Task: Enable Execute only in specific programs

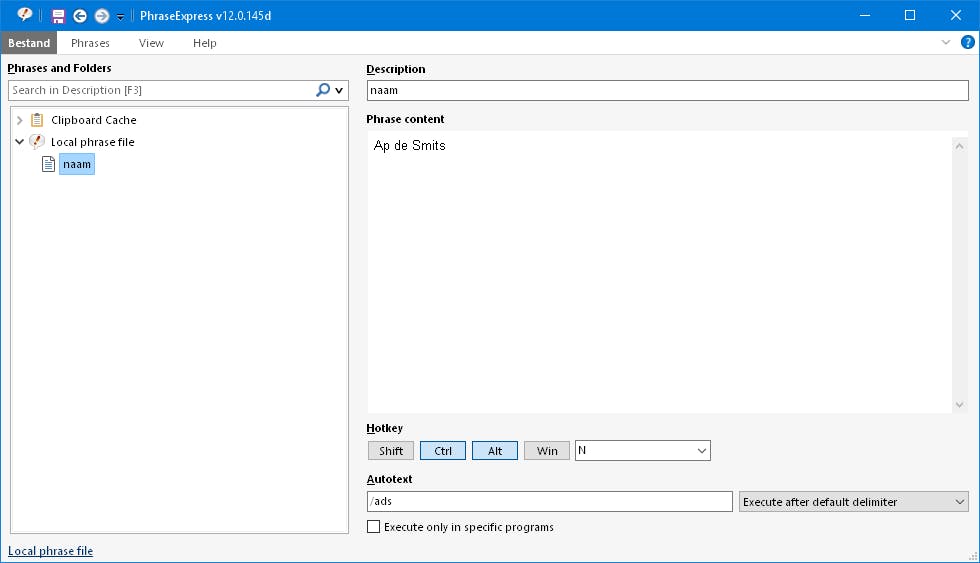Action: click(x=374, y=527)
